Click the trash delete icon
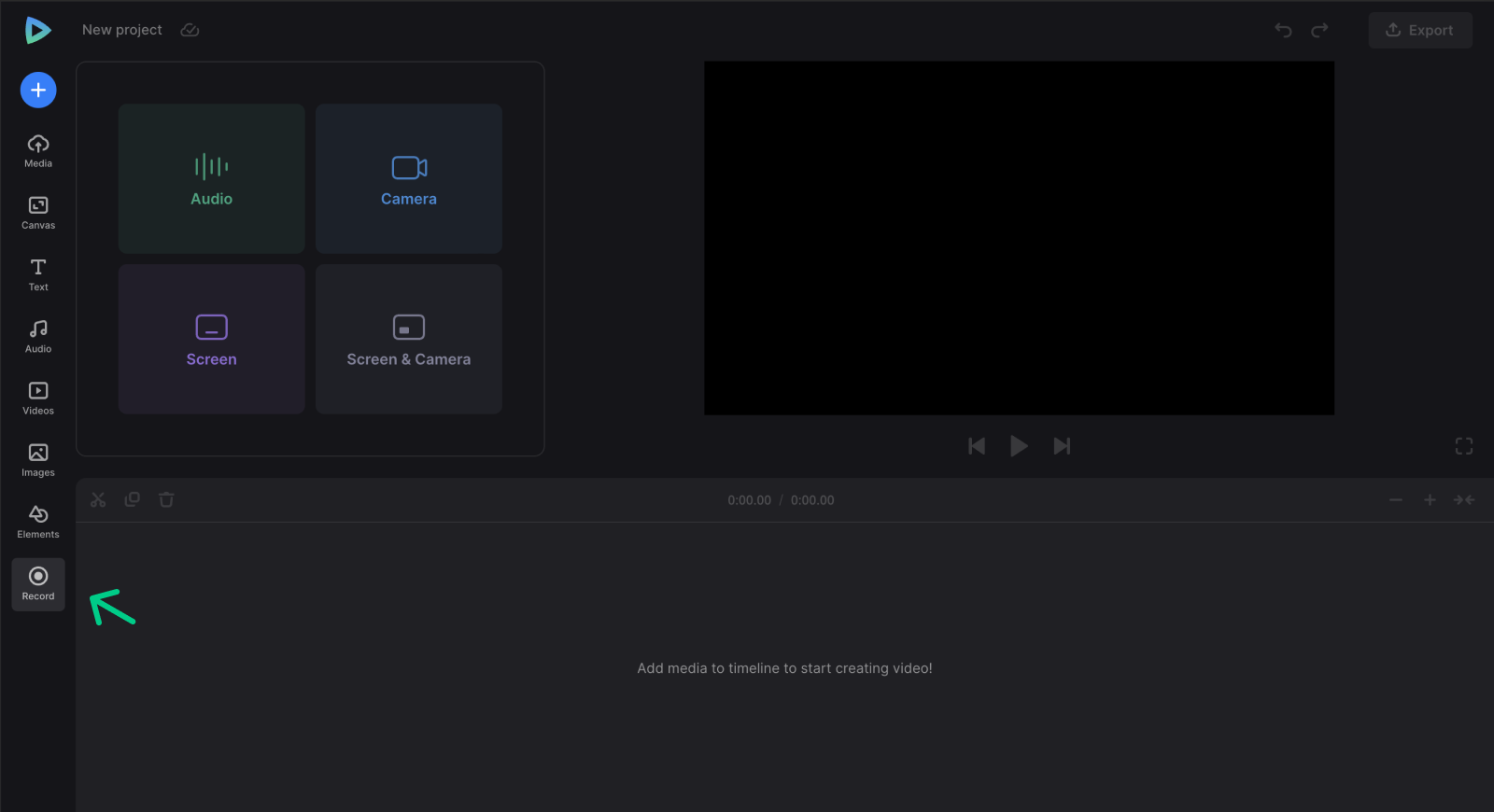This screenshot has height=812, width=1494. (166, 499)
